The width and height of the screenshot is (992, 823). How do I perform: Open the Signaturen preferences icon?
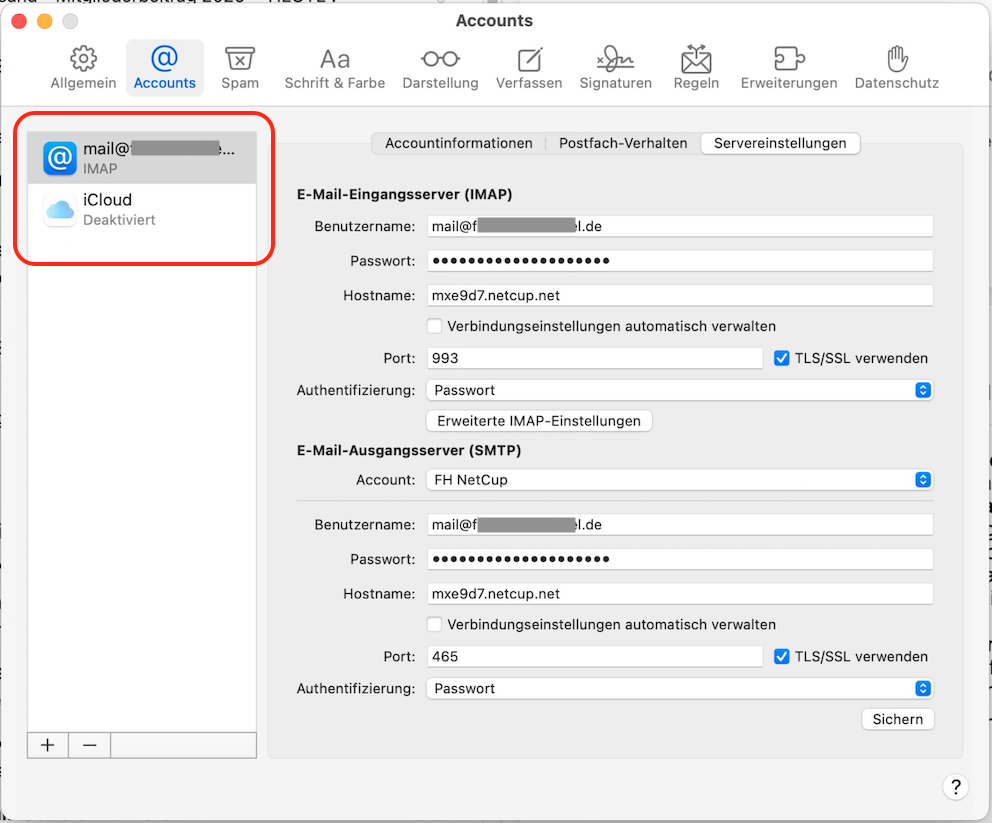pos(615,68)
